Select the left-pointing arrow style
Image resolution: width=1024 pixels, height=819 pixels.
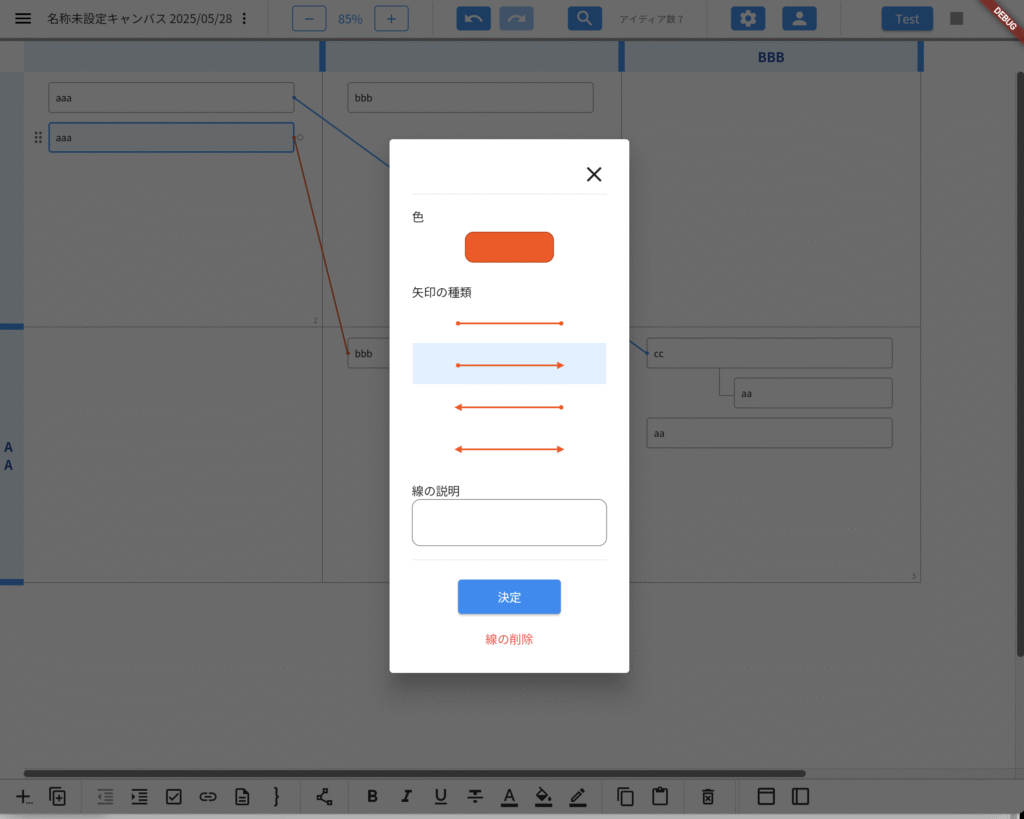(x=509, y=407)
